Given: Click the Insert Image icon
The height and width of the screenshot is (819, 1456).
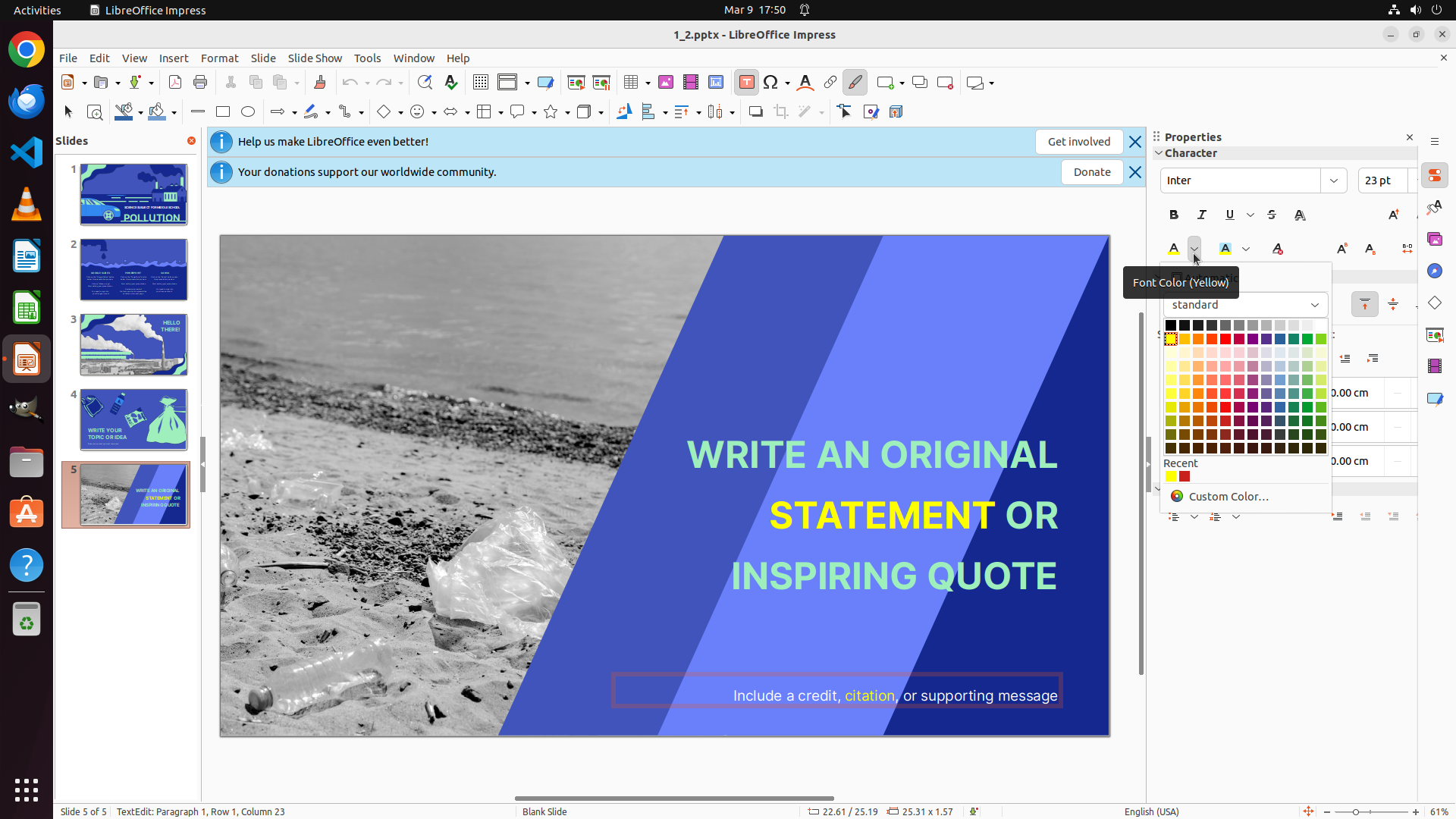Looking at the screenshot, I should tap(666, 83).
